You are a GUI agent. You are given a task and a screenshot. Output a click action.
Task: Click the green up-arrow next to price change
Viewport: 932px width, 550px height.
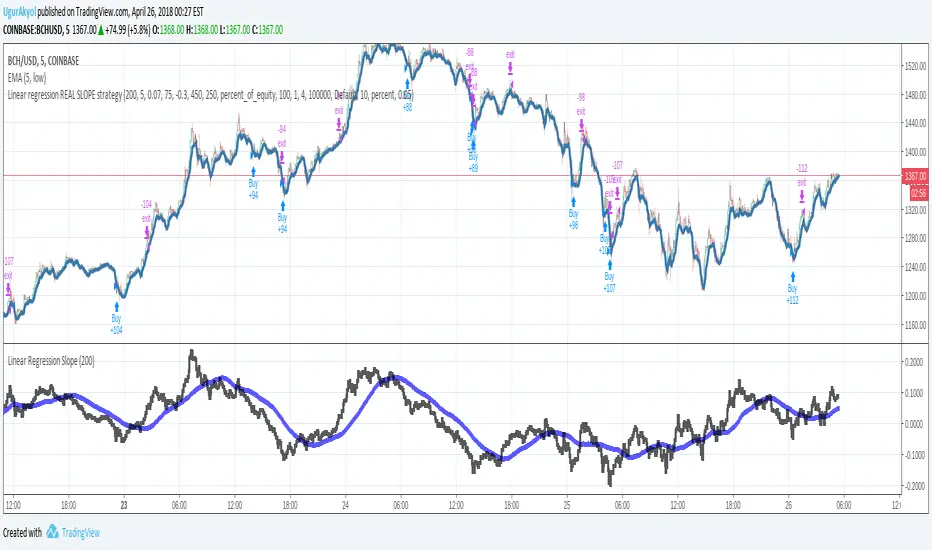(101, 30)
